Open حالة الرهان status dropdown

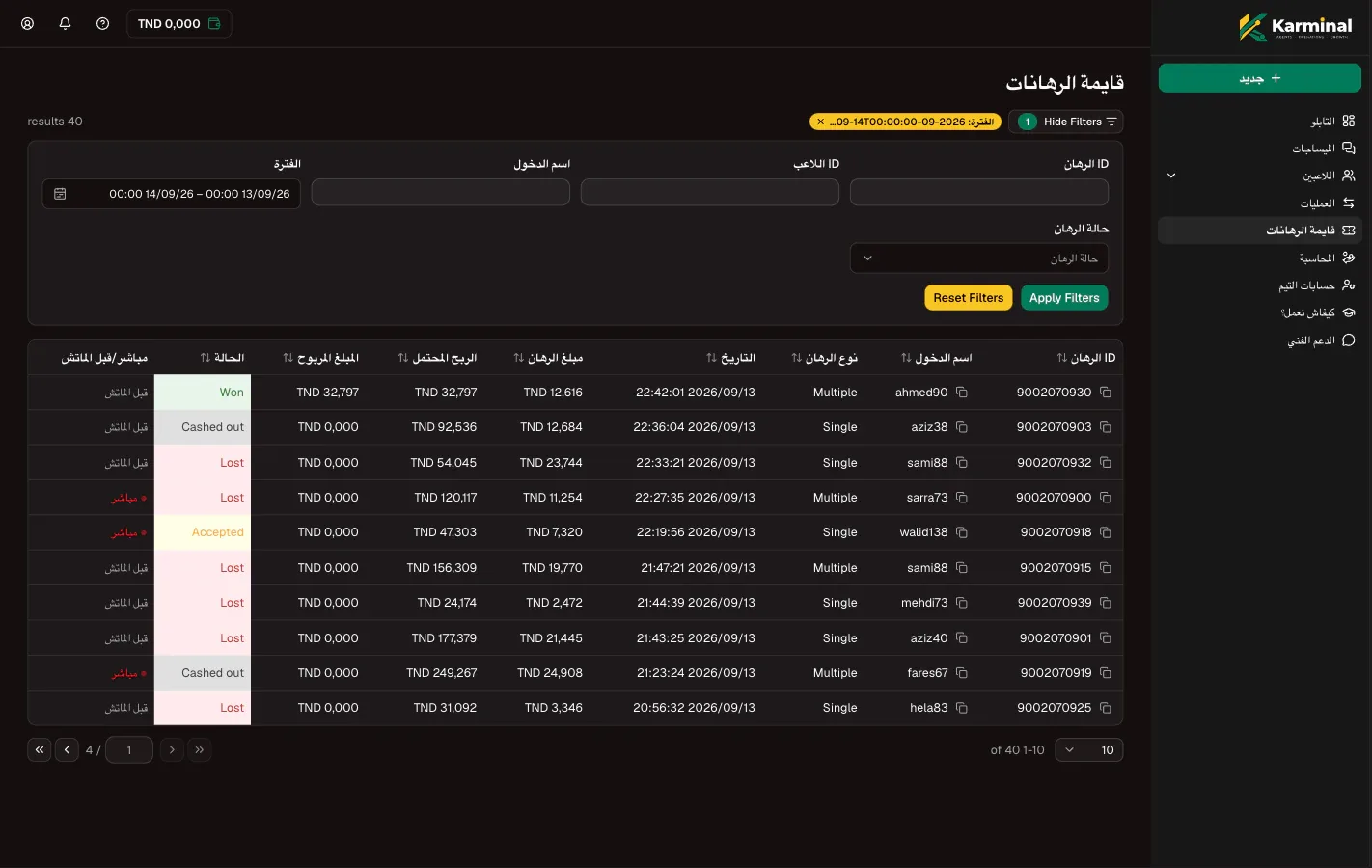coord(979,258)
